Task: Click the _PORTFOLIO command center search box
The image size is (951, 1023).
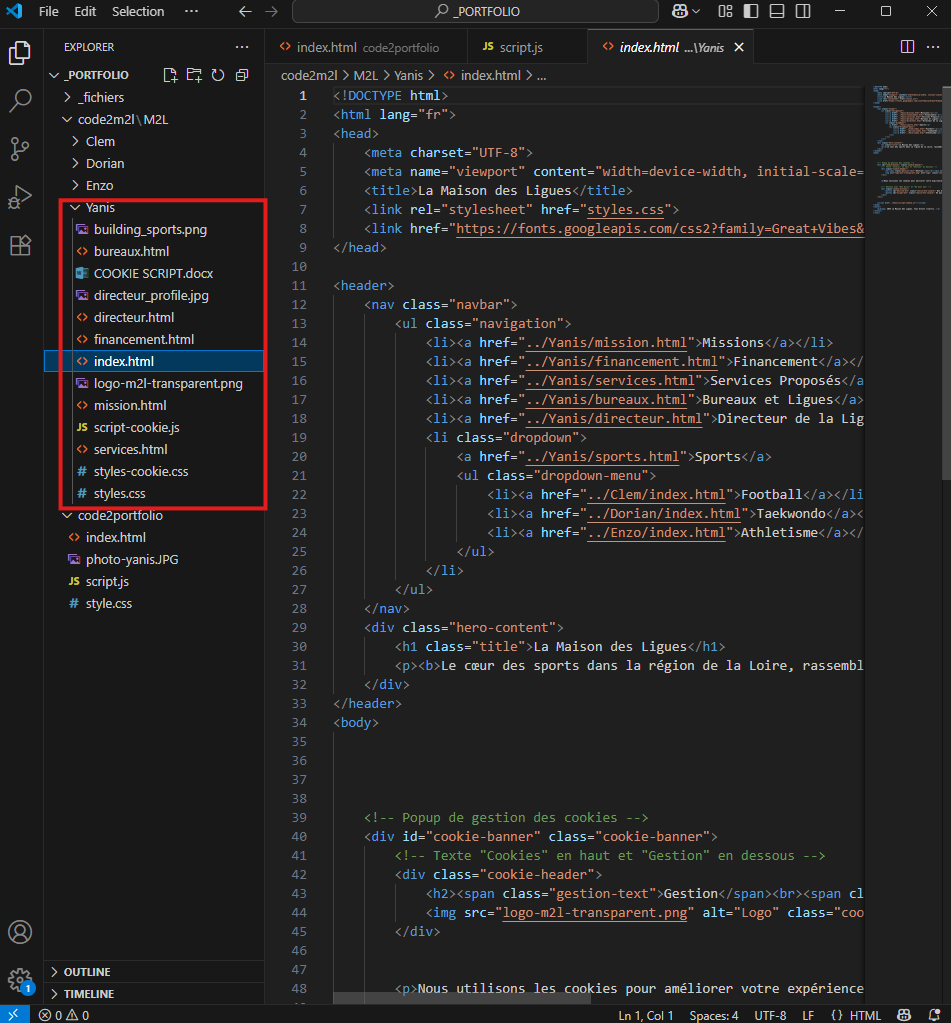Action: click(476, 11)
